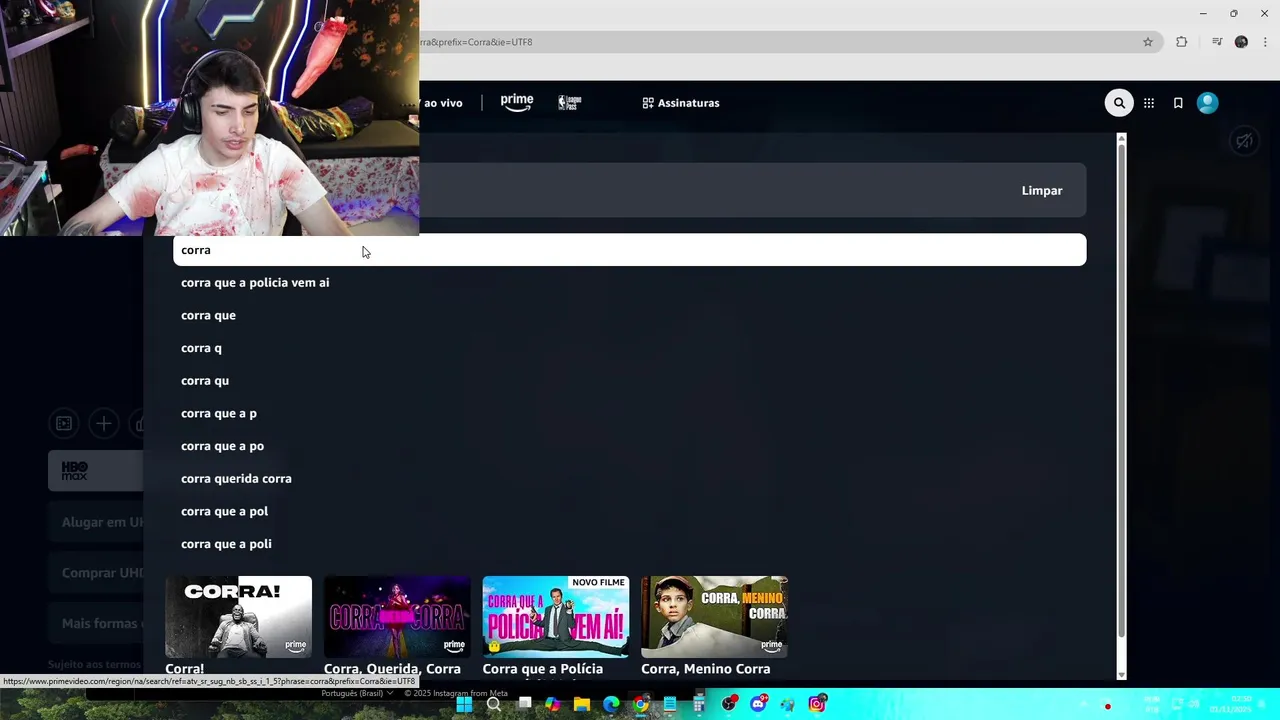Click the add-to-list plus icon
This screenshot has height=720, width=1280.
coord(103,424)
